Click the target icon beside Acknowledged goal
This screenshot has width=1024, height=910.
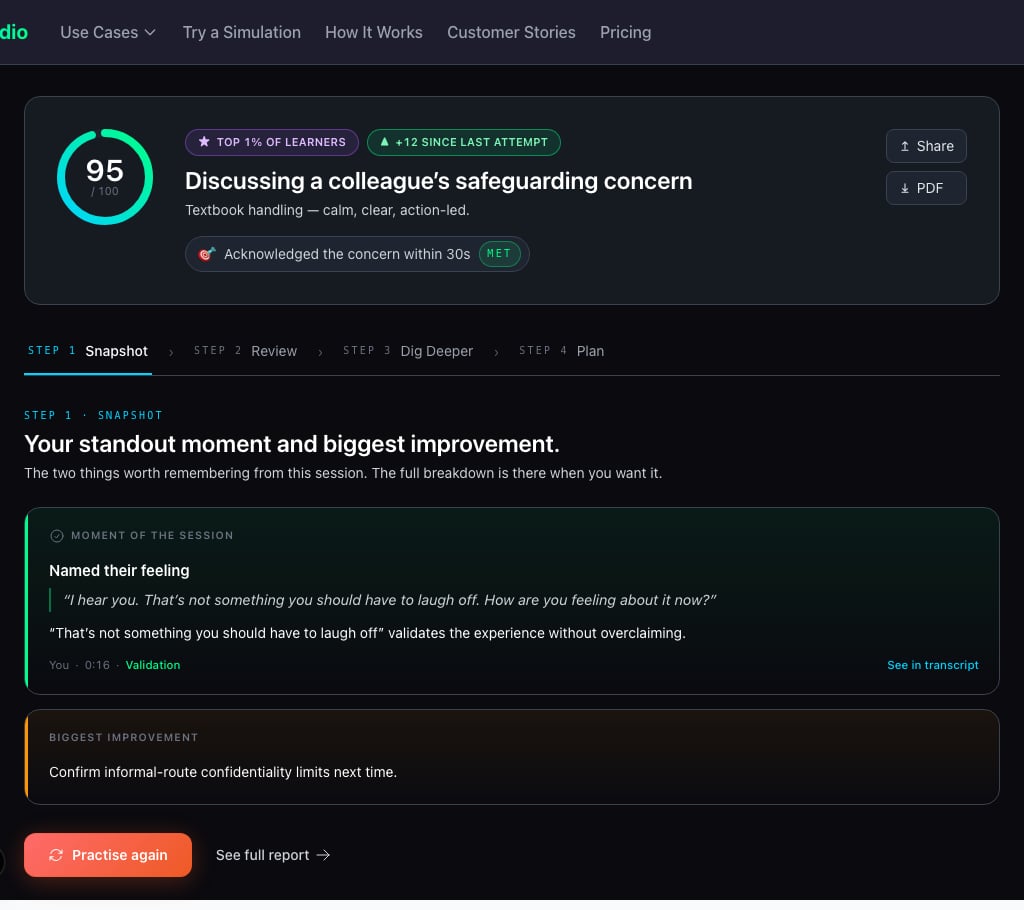[x=206, y=254]
